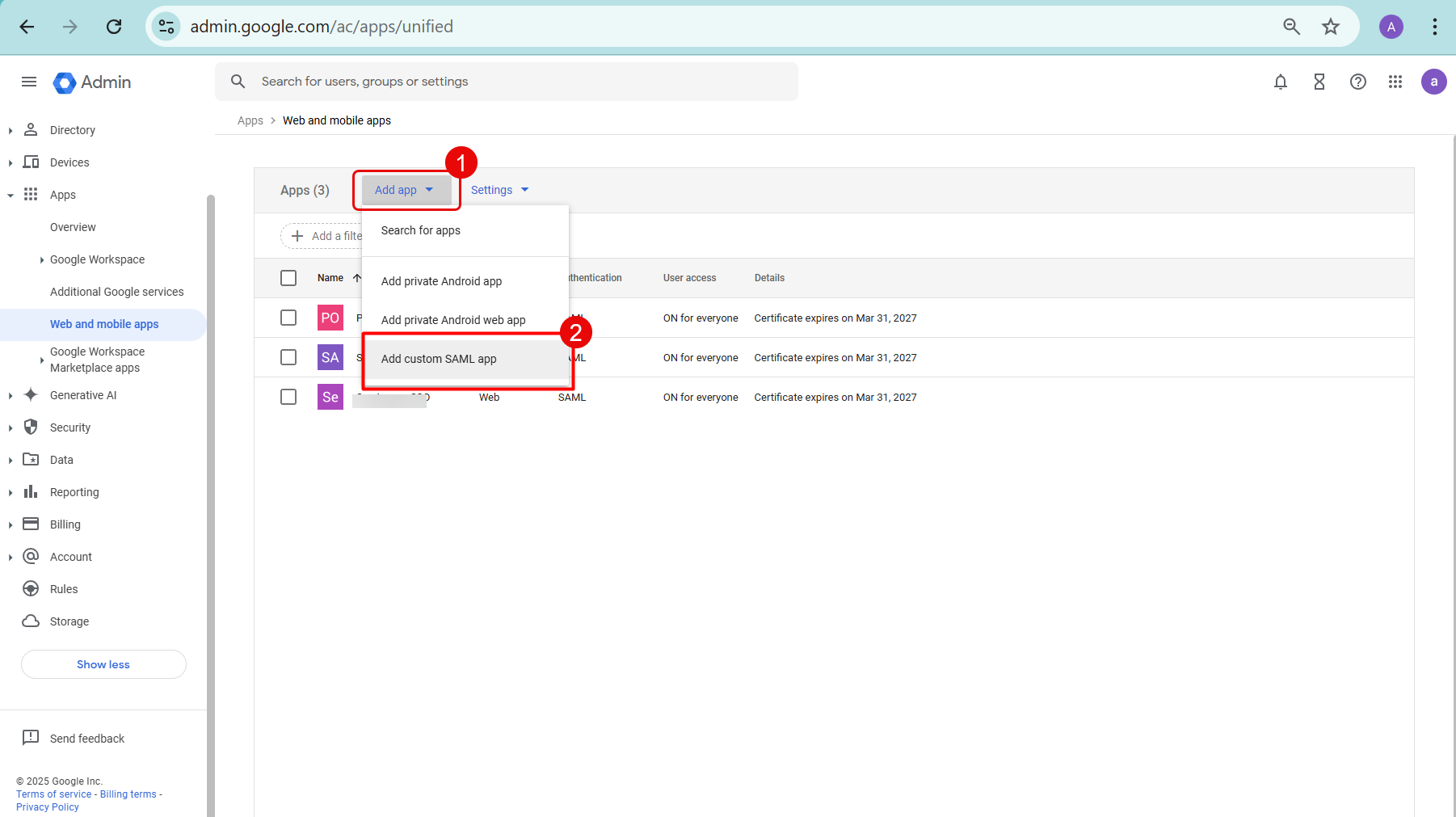
Task: Bookmark this page with star icon
Action: point(1330,27)
